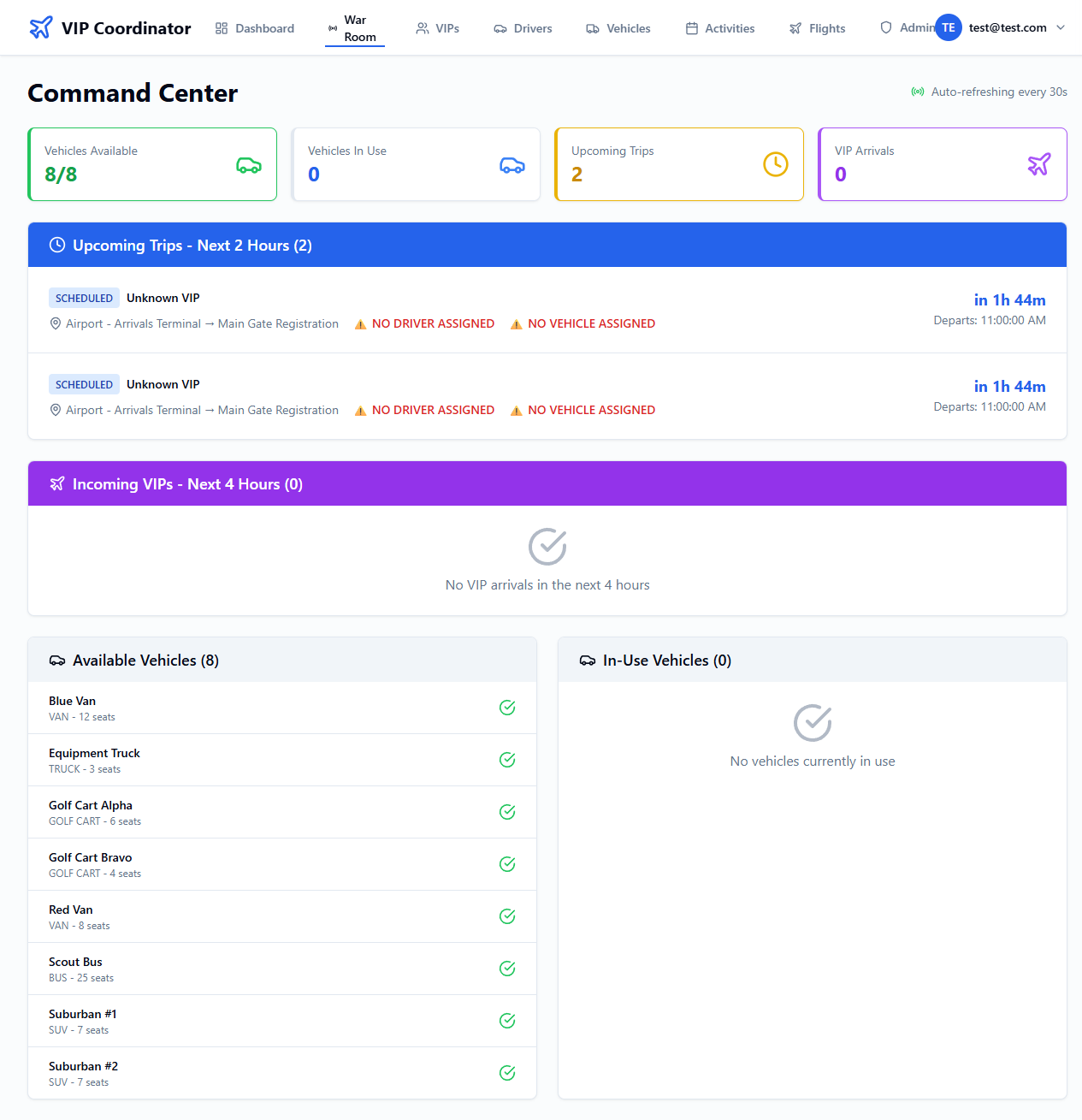The width and height of the screenshot is (1082, 1120).
Task: Select the Equipment Truck list entry
Action: 281,760
